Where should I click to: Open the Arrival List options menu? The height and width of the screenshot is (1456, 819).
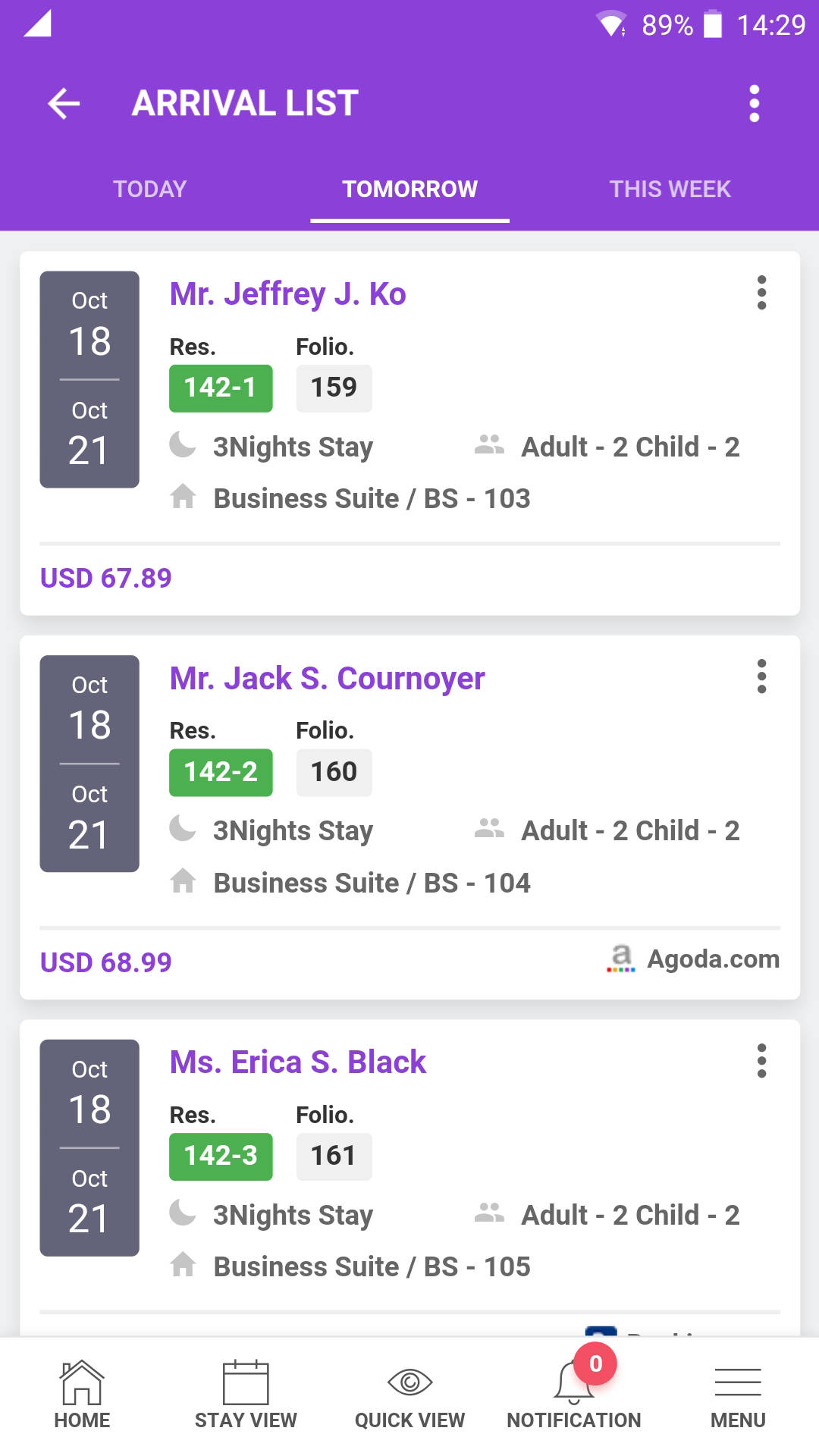click(755, 104)
